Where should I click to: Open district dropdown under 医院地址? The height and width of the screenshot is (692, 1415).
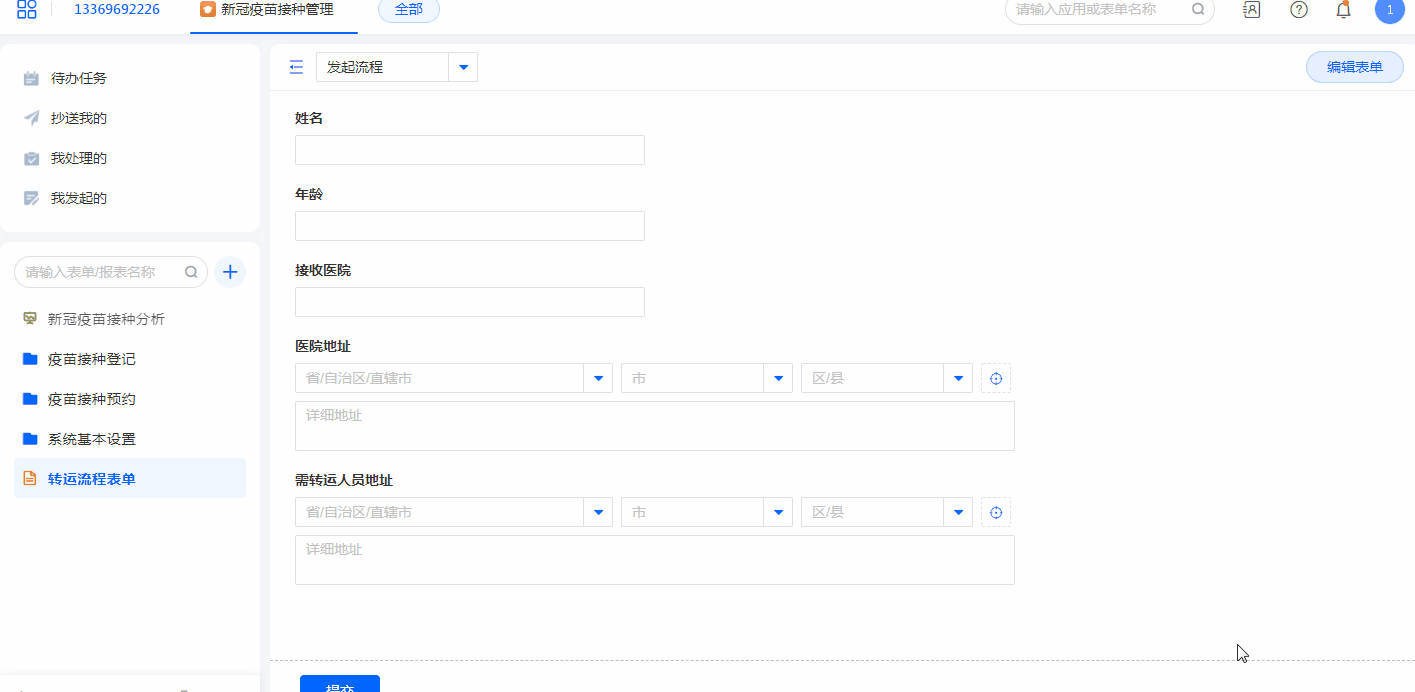pos(958,378)
